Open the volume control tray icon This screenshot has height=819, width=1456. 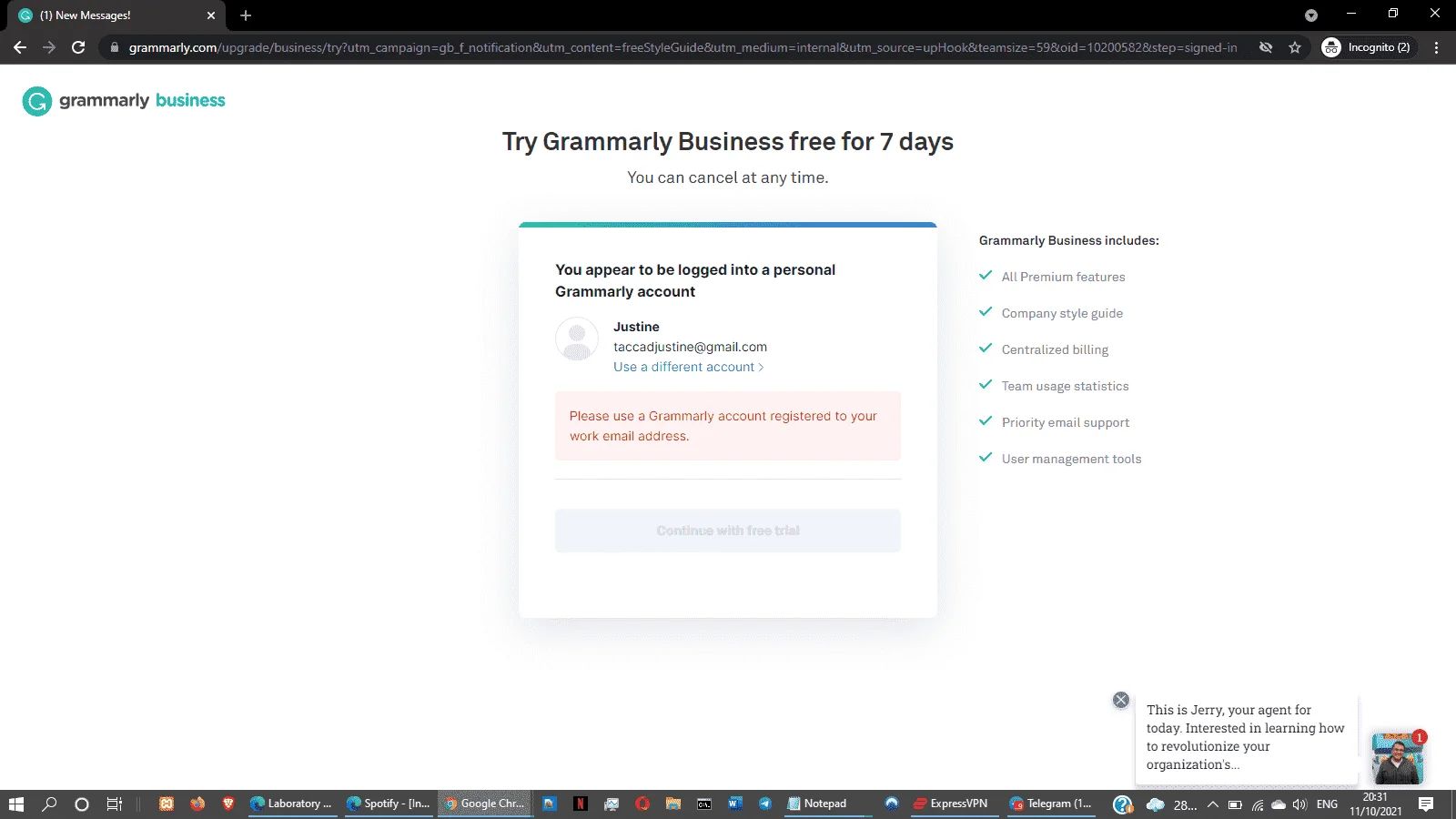pos(1299,804)
